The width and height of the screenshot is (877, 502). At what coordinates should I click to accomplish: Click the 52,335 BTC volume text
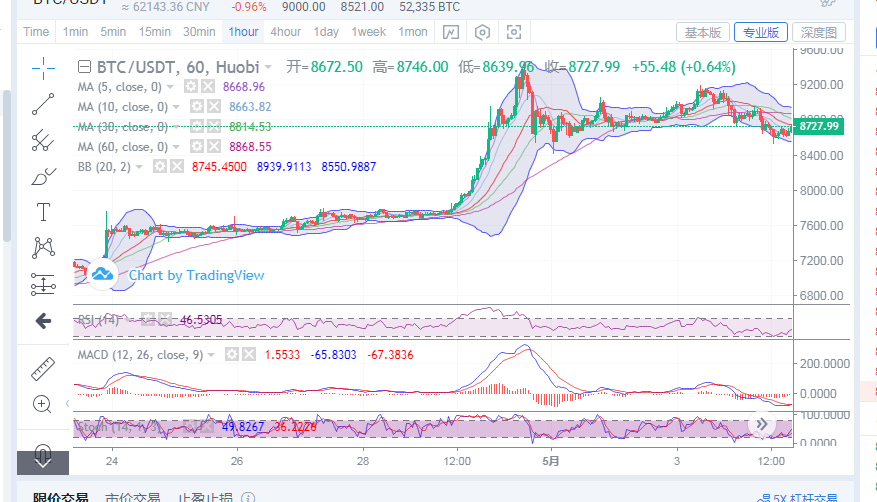tap(430, 7)
